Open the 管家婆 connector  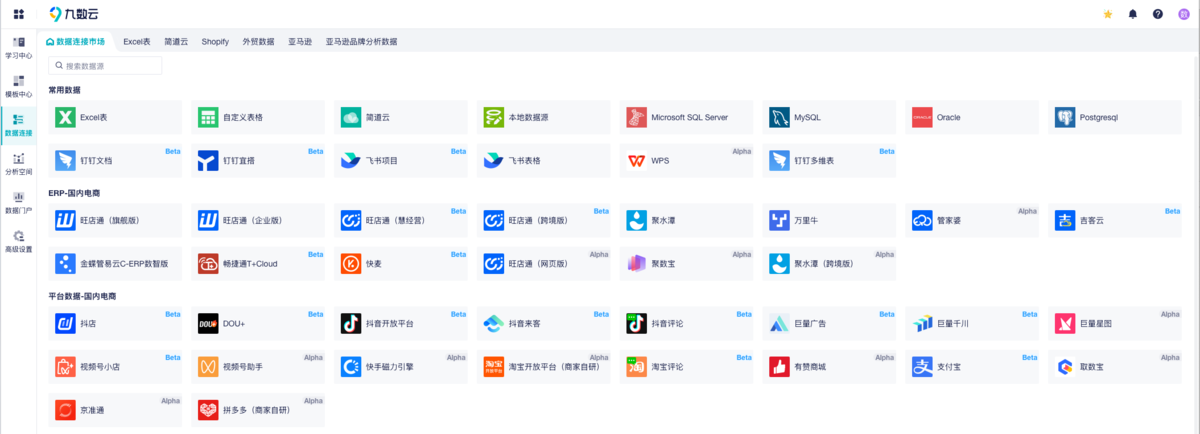(974, 220)
